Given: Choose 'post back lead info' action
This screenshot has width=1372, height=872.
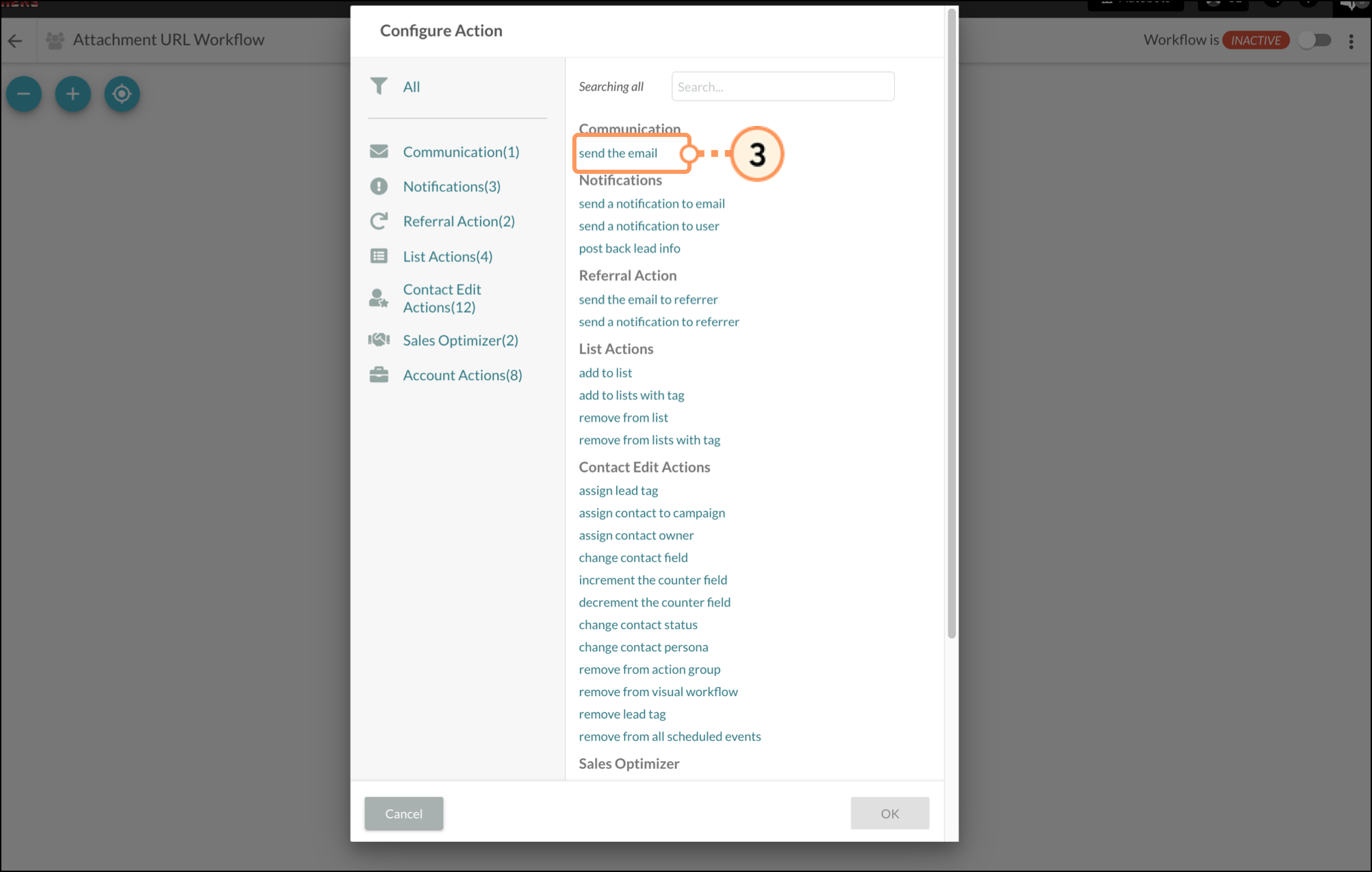Looking at the screenshot, I should click(x=630, y=248).
